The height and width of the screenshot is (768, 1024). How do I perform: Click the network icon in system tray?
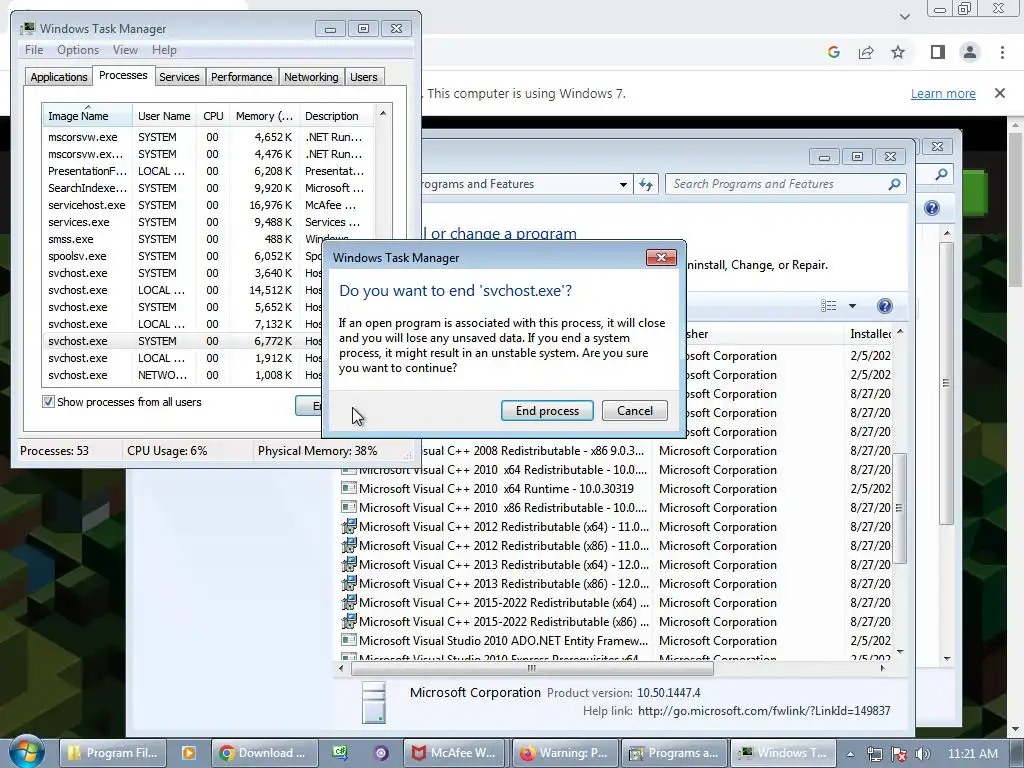[x=874, y=754]
